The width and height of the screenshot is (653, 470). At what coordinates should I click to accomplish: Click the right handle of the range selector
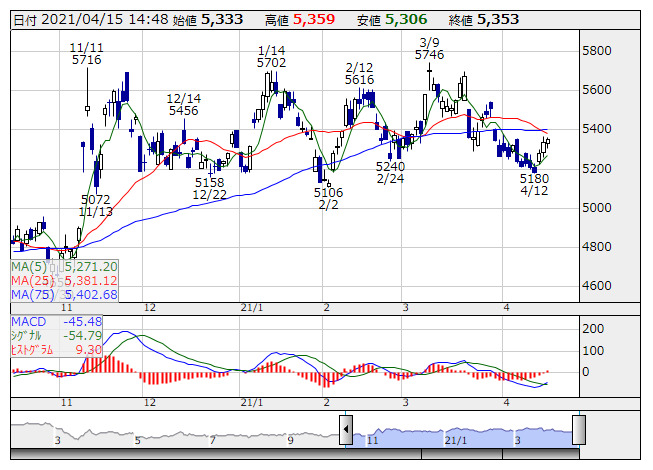(x=578, y=431)
